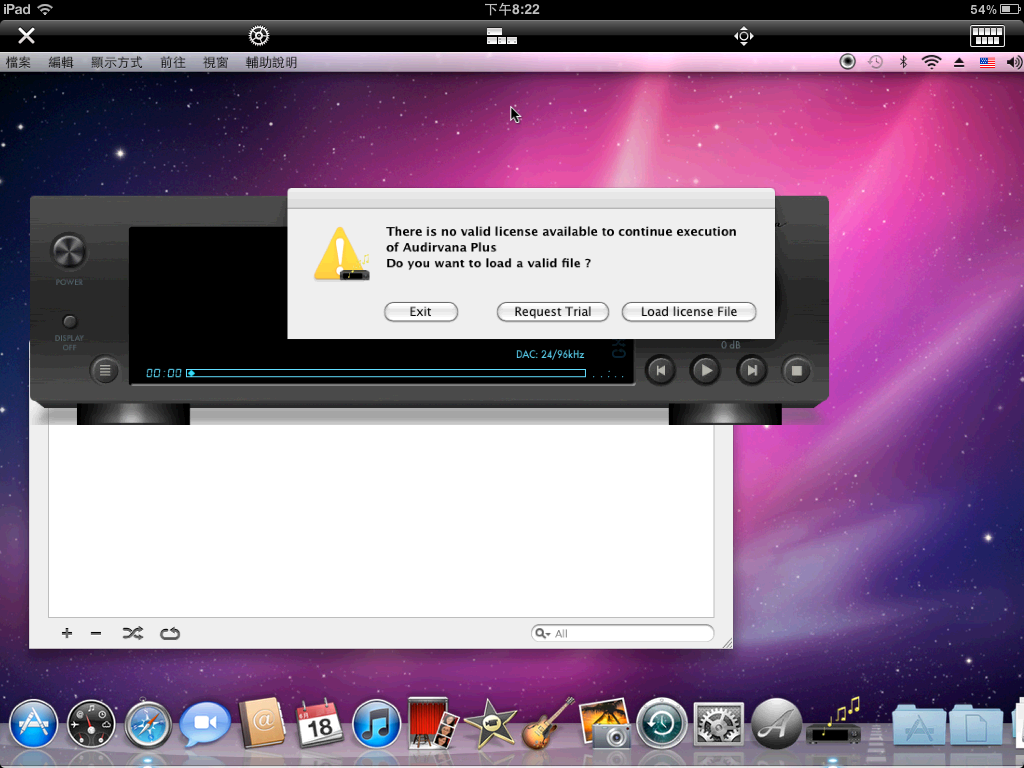Open iTunes from the Dock
1024x768 pixels.
[376, 724]
